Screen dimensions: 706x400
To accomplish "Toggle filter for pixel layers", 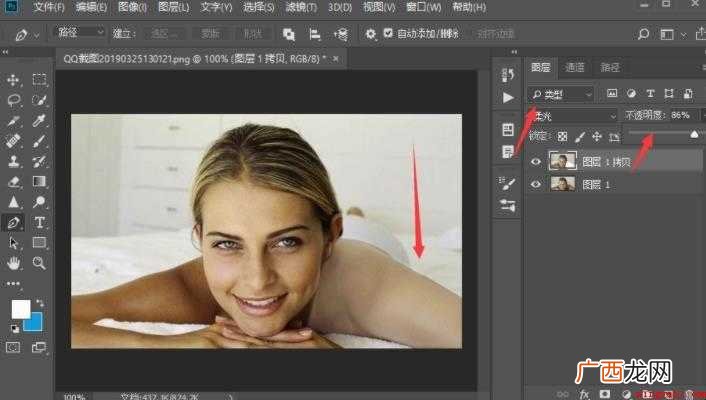I will pyautogui.click(x=612, y=93).
